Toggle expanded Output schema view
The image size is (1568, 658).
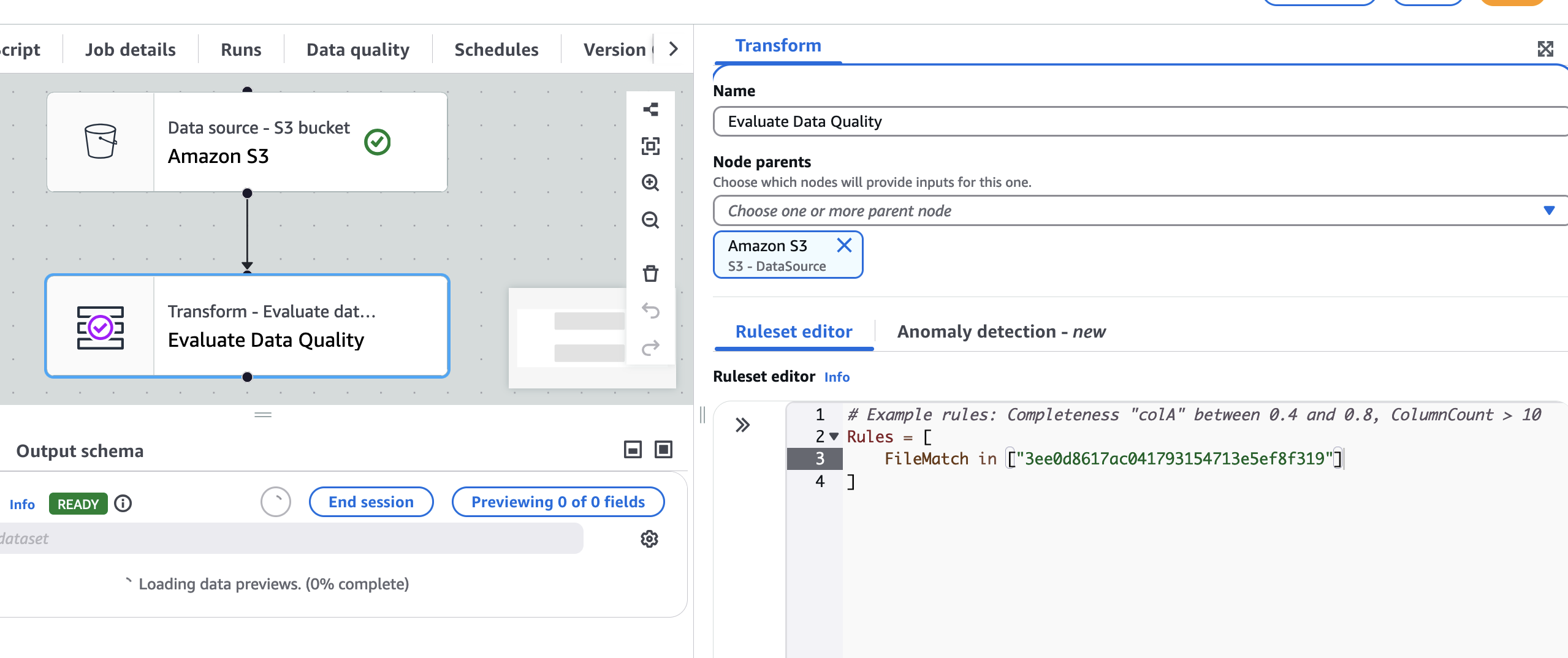pyautogui.click(x=663, y=449)
